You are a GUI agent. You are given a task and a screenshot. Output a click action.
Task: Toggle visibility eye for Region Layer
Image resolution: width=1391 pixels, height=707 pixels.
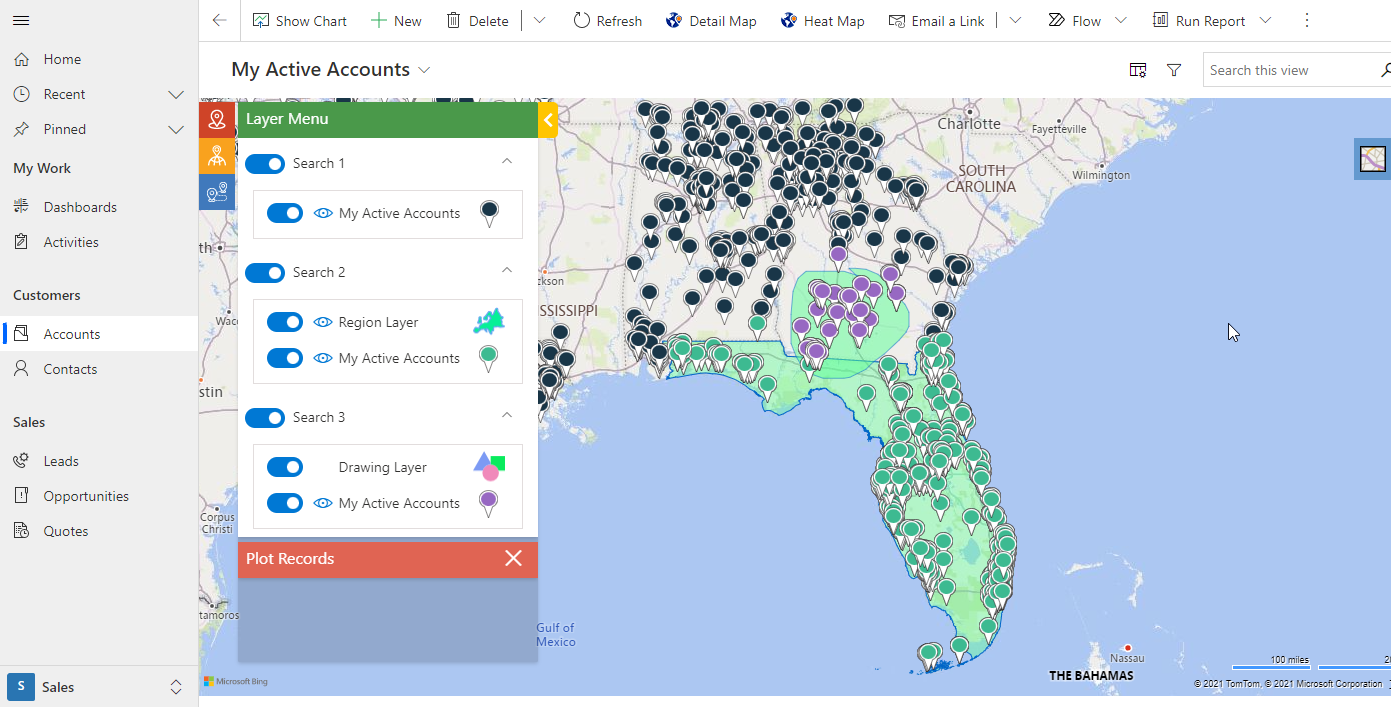322,321
